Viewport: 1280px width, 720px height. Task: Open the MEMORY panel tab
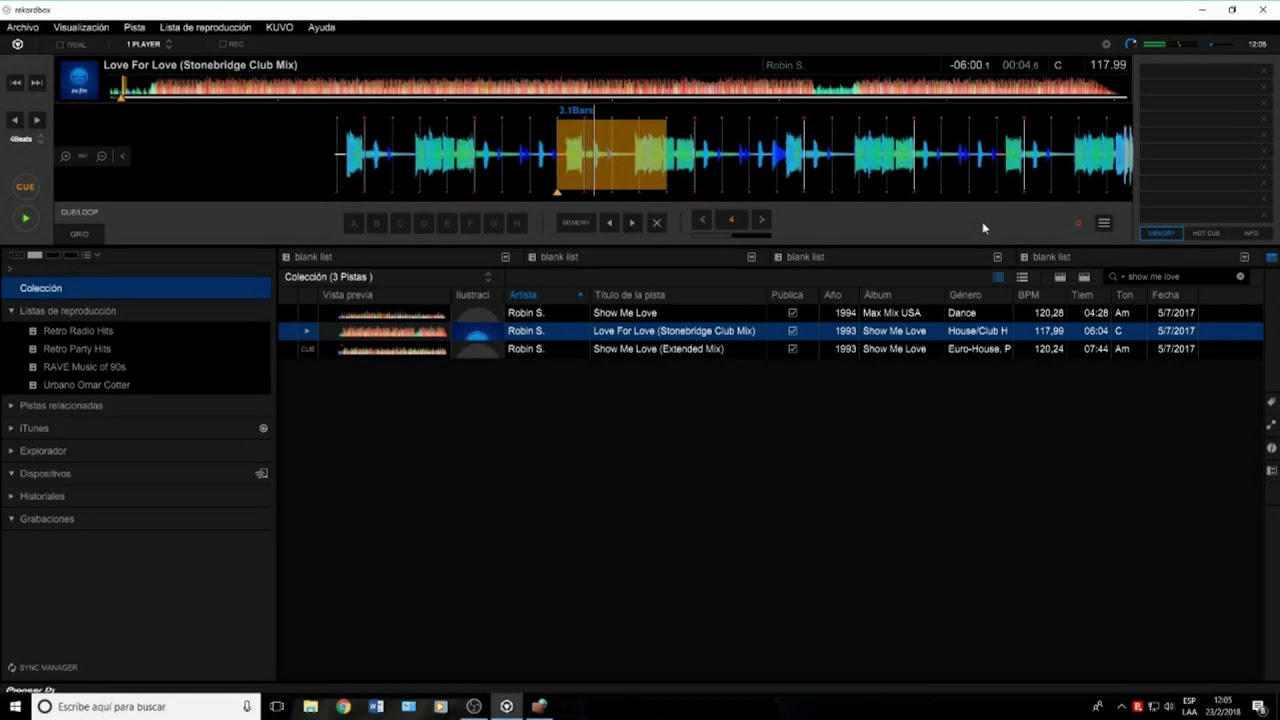pos(1161,233)
